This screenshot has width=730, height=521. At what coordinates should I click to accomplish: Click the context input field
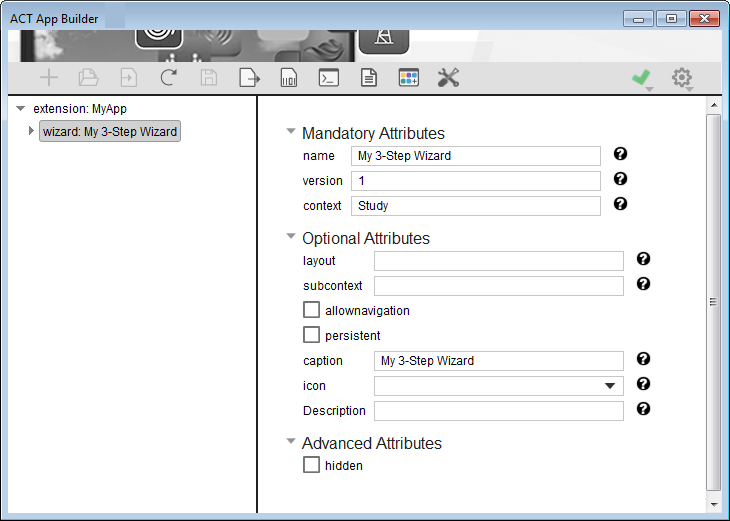click(476, 206)
